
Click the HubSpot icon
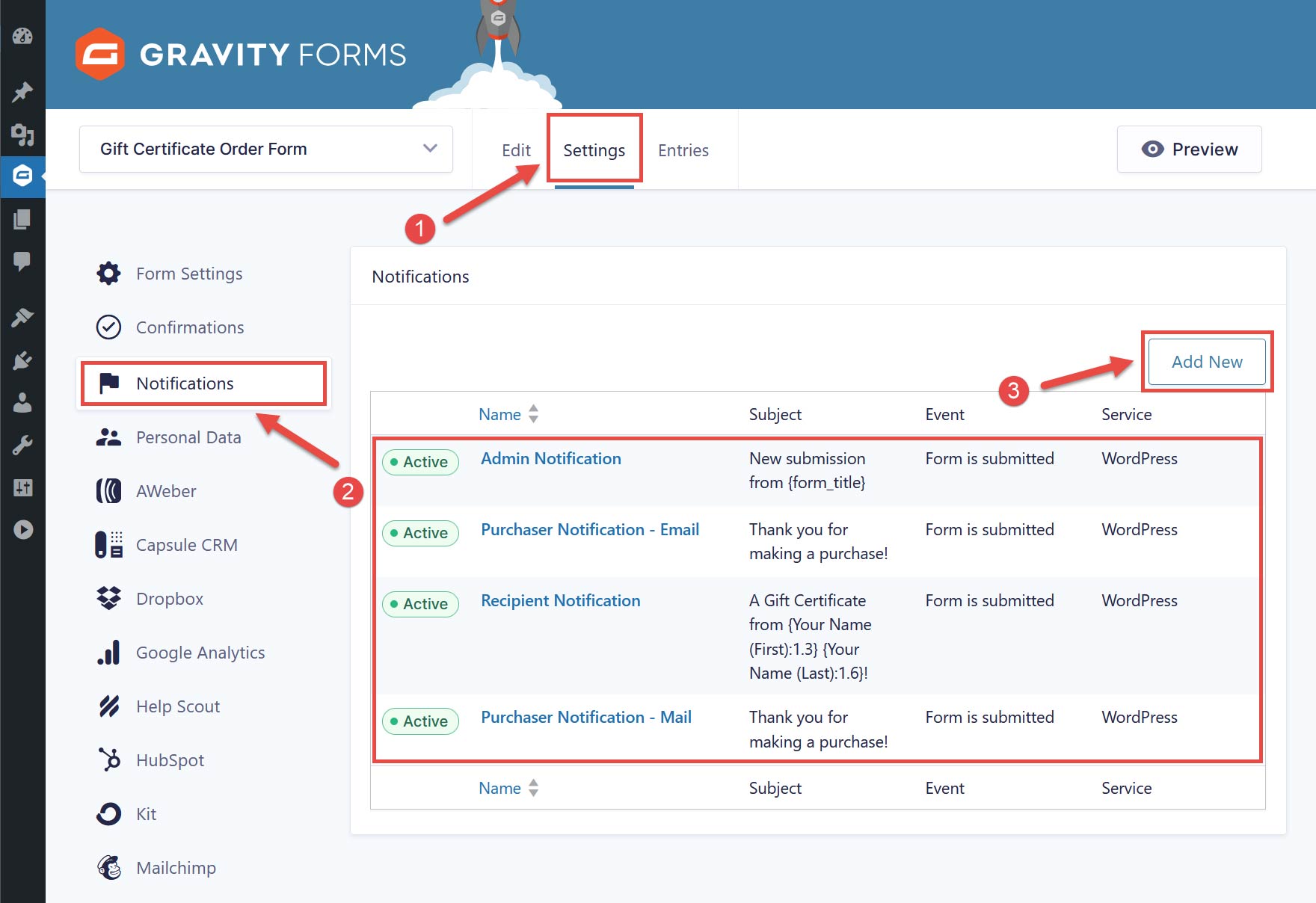(x=109, y=760)
